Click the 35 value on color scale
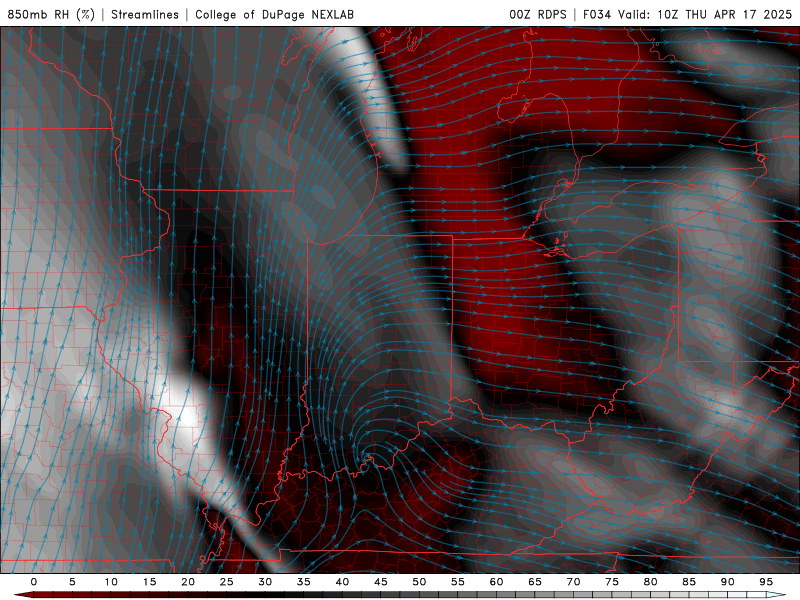This screenshot has height=600, width=800. (x=304, y=582)
